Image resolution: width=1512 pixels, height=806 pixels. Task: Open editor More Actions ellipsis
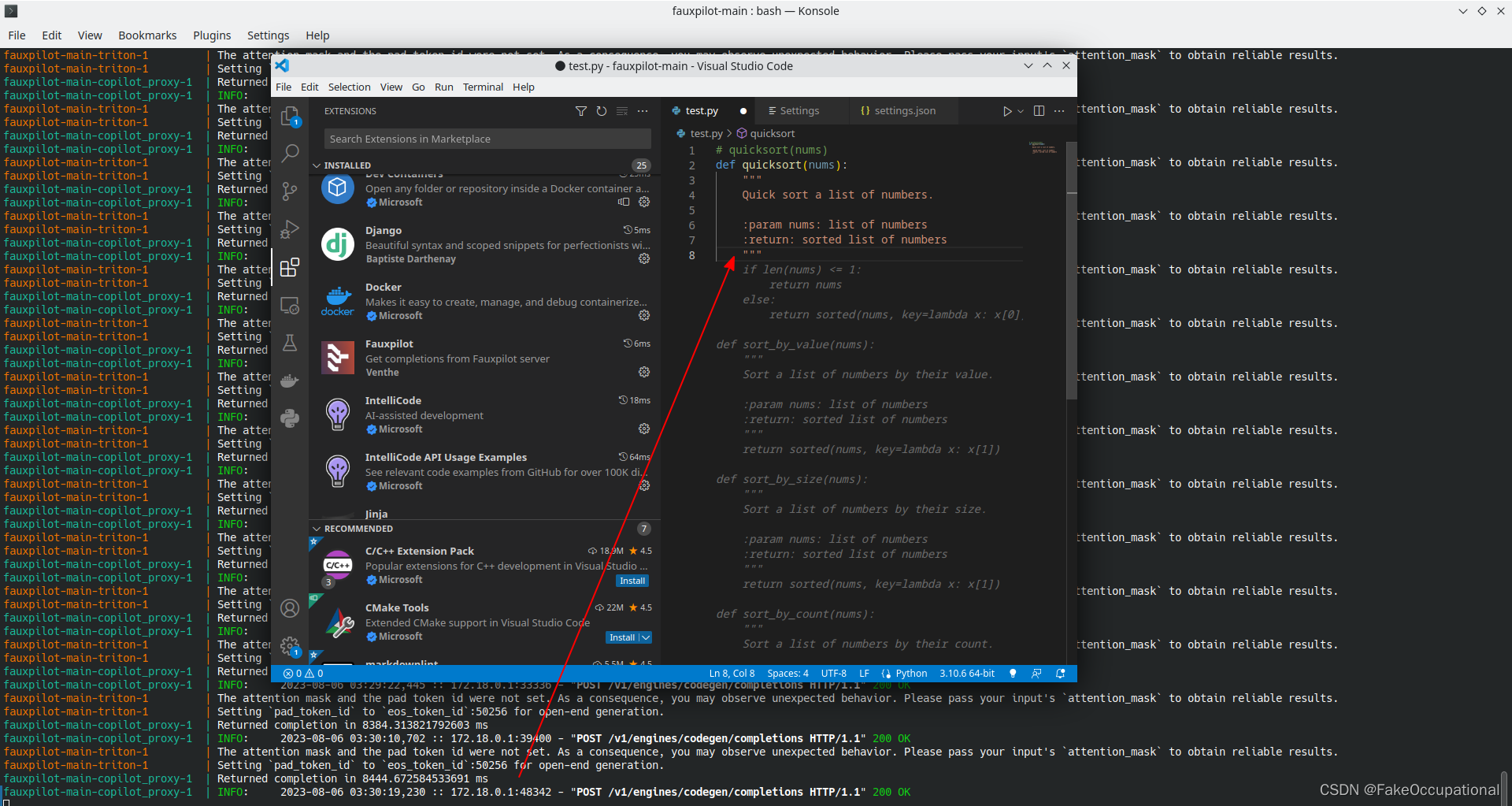tap(1059, 111)
